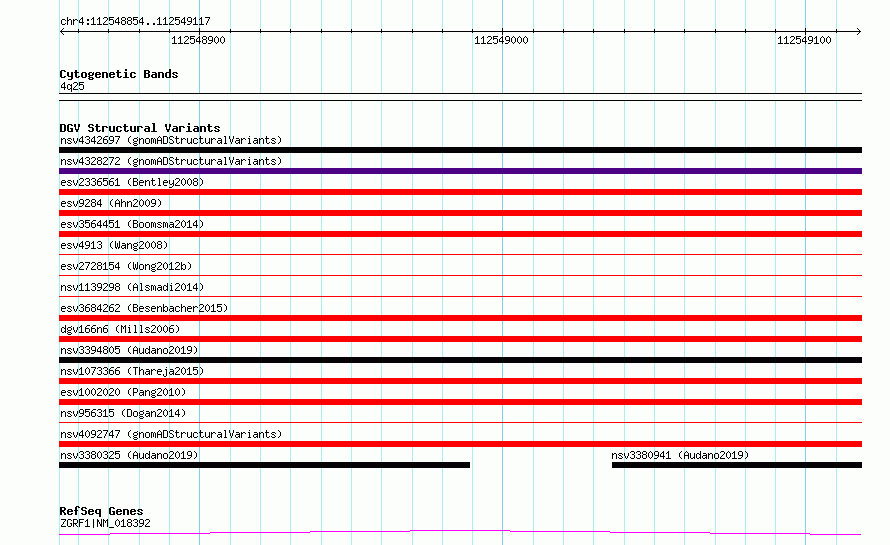This screenshot has height=545, width=890.
Task: Click the red bar under esv2336561
Action: coord(460,192)
